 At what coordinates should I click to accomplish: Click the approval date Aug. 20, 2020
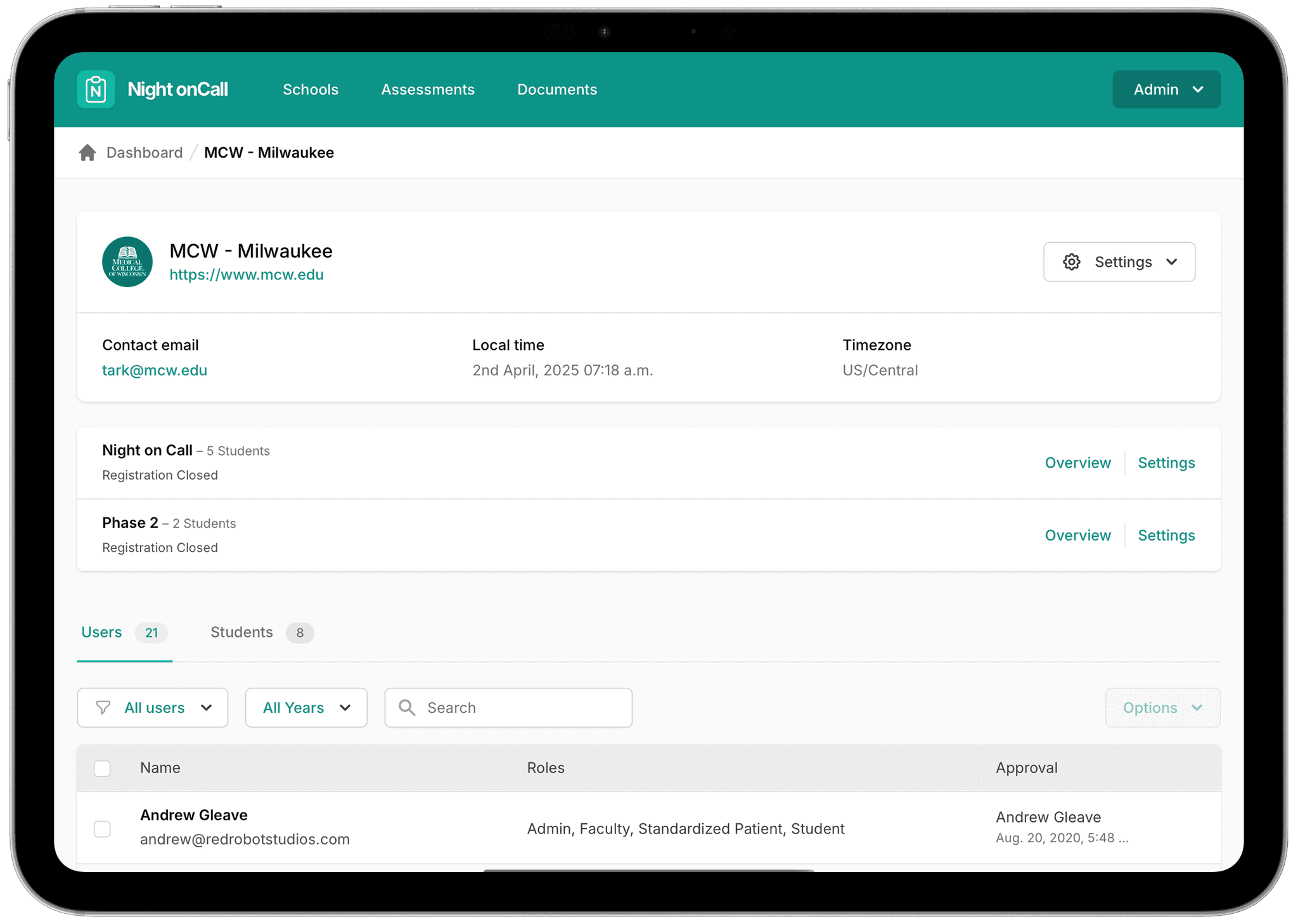[x=1062, y=838]
